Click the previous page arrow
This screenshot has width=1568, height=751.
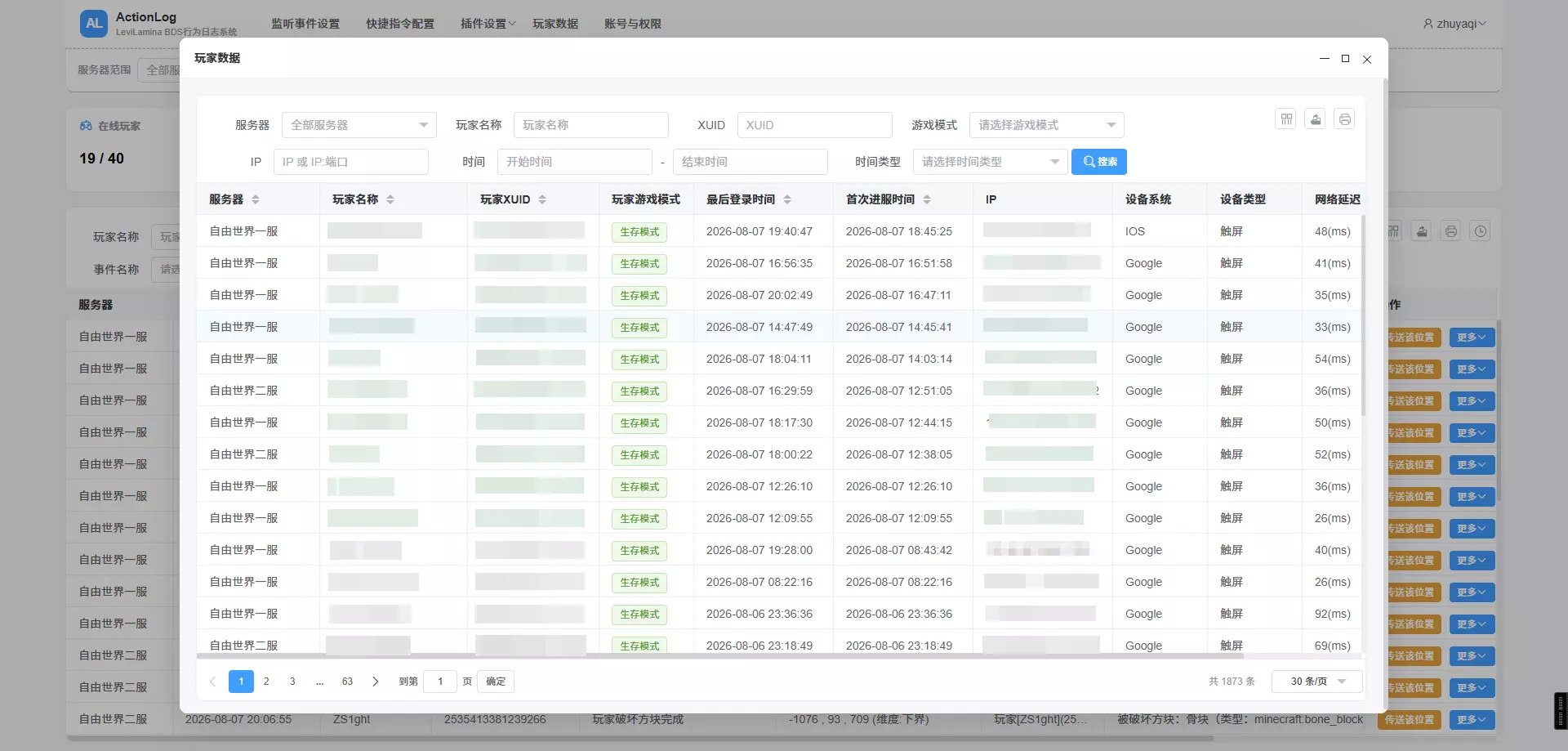tap(213, 682)
